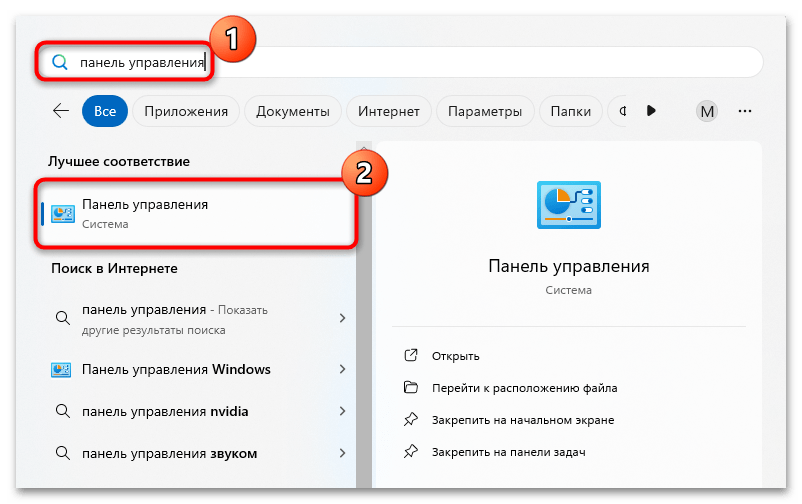
Task: Click the search field with "панель управления"
Action: point(400,62)
